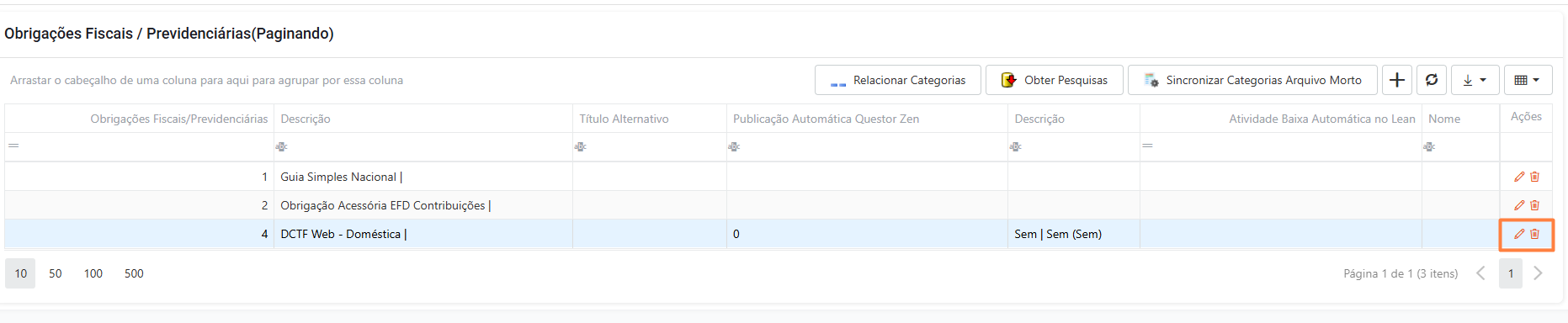The width and height of the screenshot is (1568, 323).
Task: Delete the DCTF Web - Doméstica row
Action: click(1534, 234)
